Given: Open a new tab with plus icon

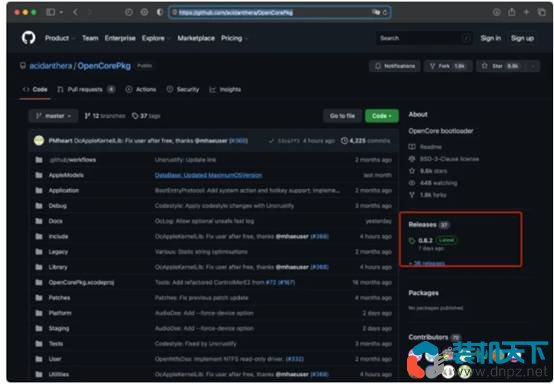Looking at the screenshot, I should tap(526, 12).
